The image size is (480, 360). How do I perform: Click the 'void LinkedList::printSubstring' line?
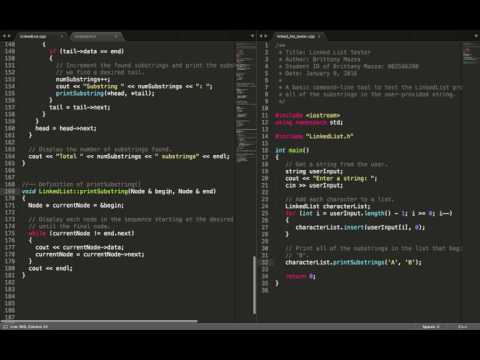point(119,191)
